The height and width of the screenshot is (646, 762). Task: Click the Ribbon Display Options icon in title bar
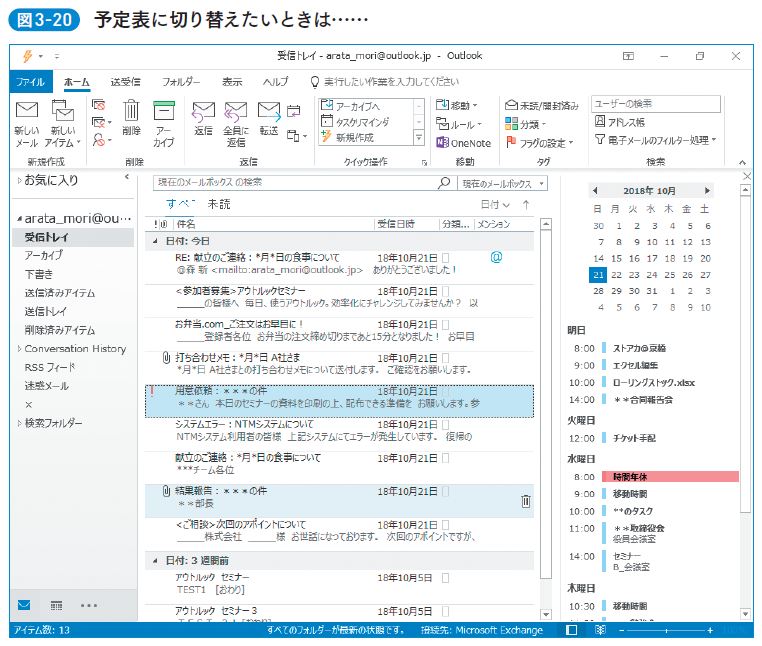tap(628, 56)
